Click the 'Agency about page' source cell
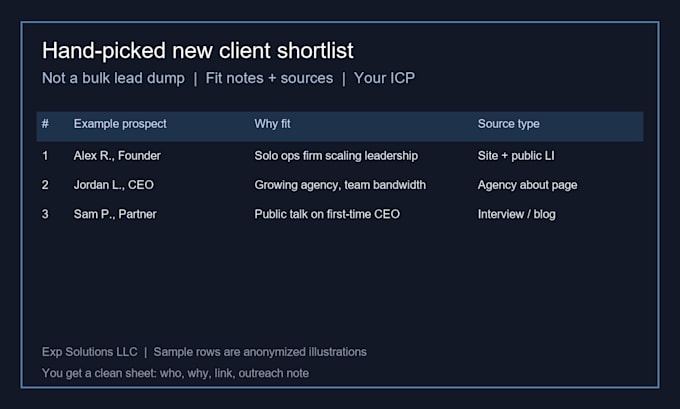This screenshot has height=409, width=680. tap(527, 185)
